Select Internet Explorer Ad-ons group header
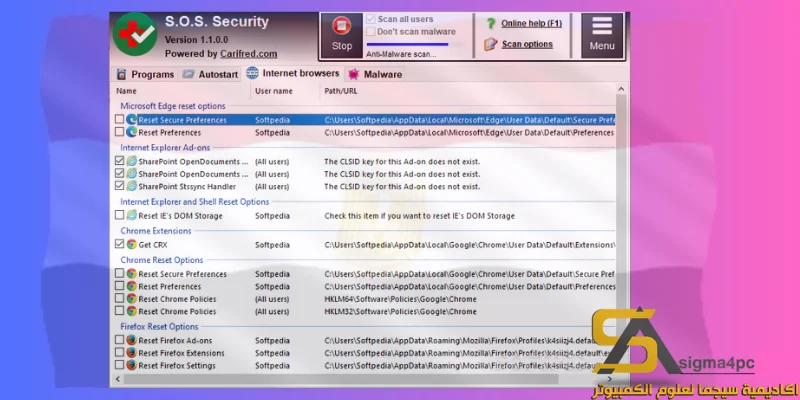The height and width of the screenshot is (400, 800). (165, 147)
